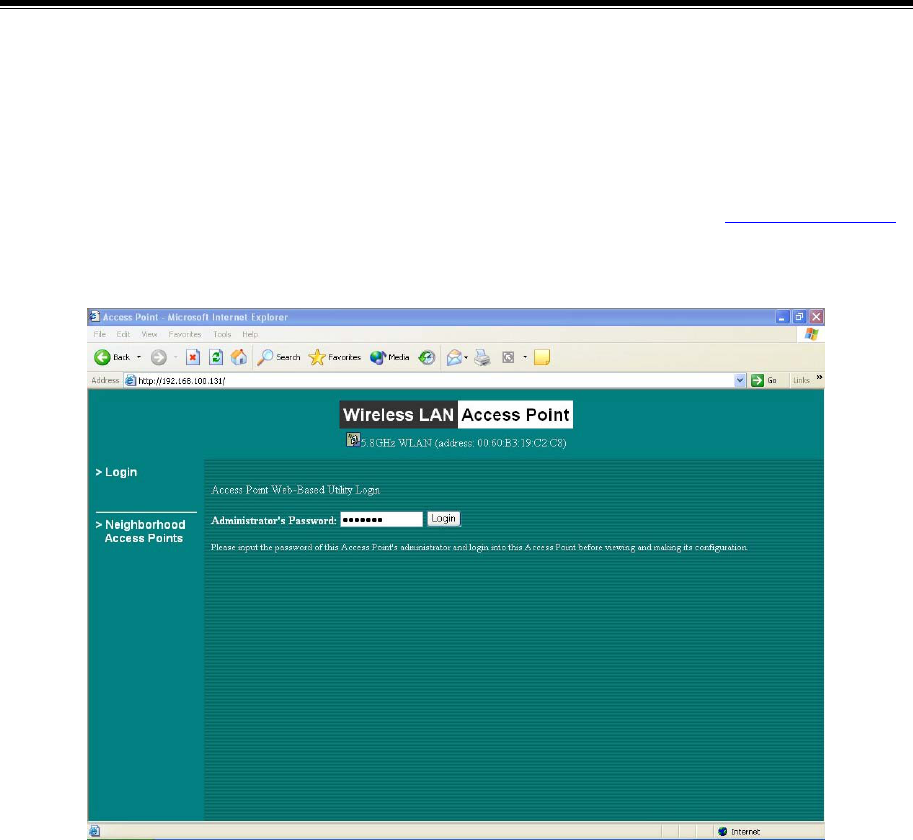Open the Help menu
The width and height of the screenshot is (913, 840).
coord(250,335)
